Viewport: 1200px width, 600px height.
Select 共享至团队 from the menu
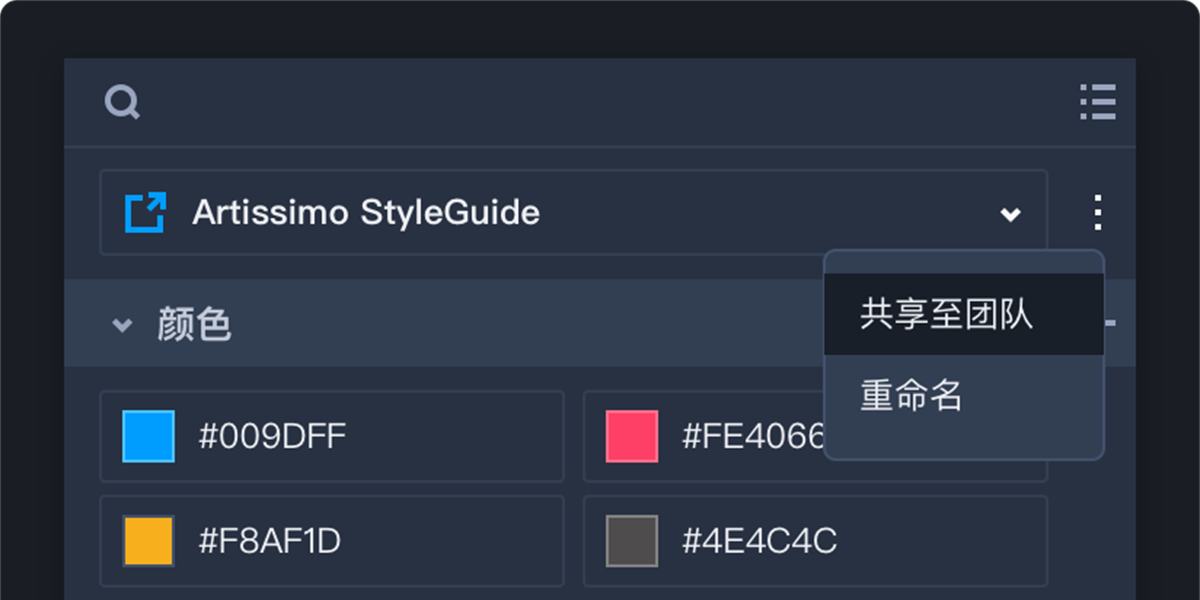945,315
